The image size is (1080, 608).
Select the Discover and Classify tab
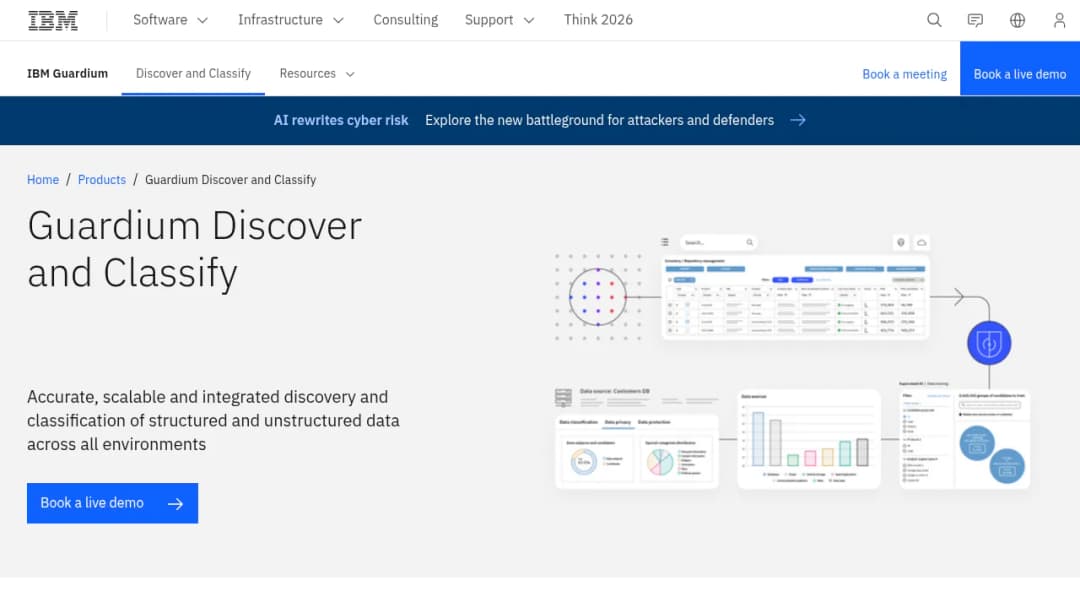[193, 74]
